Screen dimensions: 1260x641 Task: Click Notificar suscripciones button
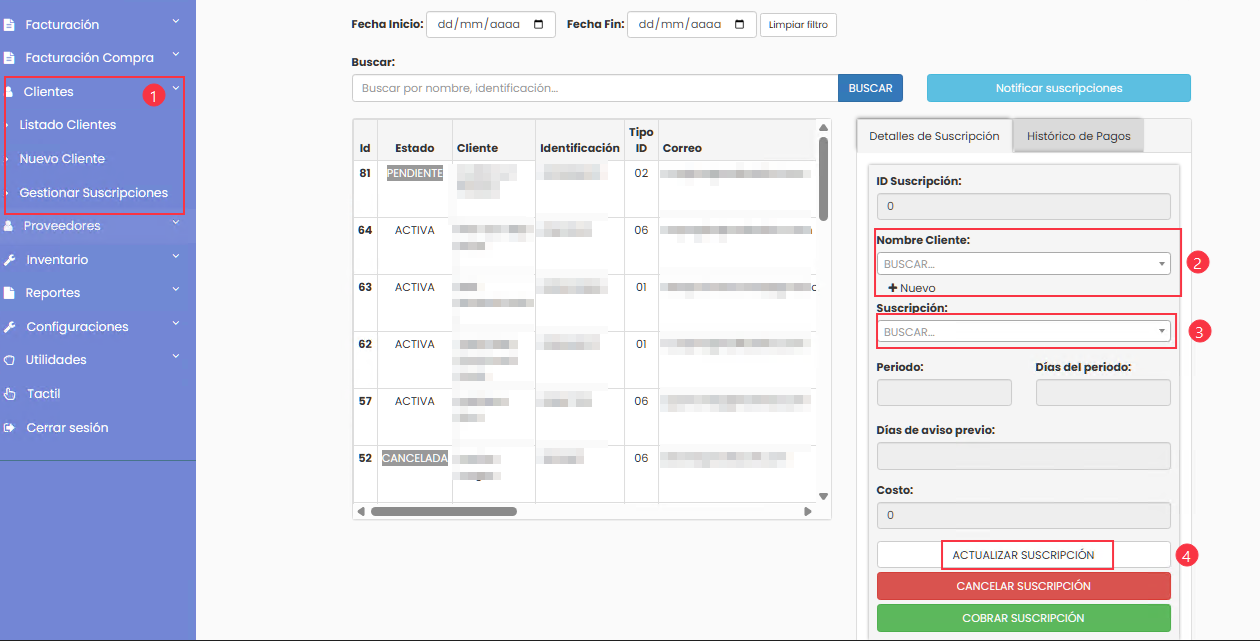pos(1059,88)
